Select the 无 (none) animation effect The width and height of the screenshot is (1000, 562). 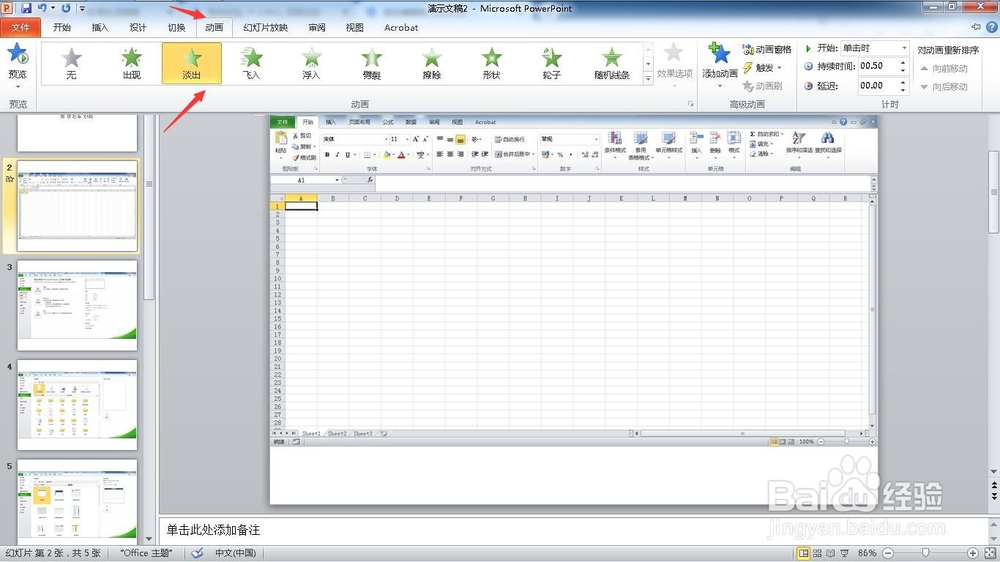[x=71, y=63]
